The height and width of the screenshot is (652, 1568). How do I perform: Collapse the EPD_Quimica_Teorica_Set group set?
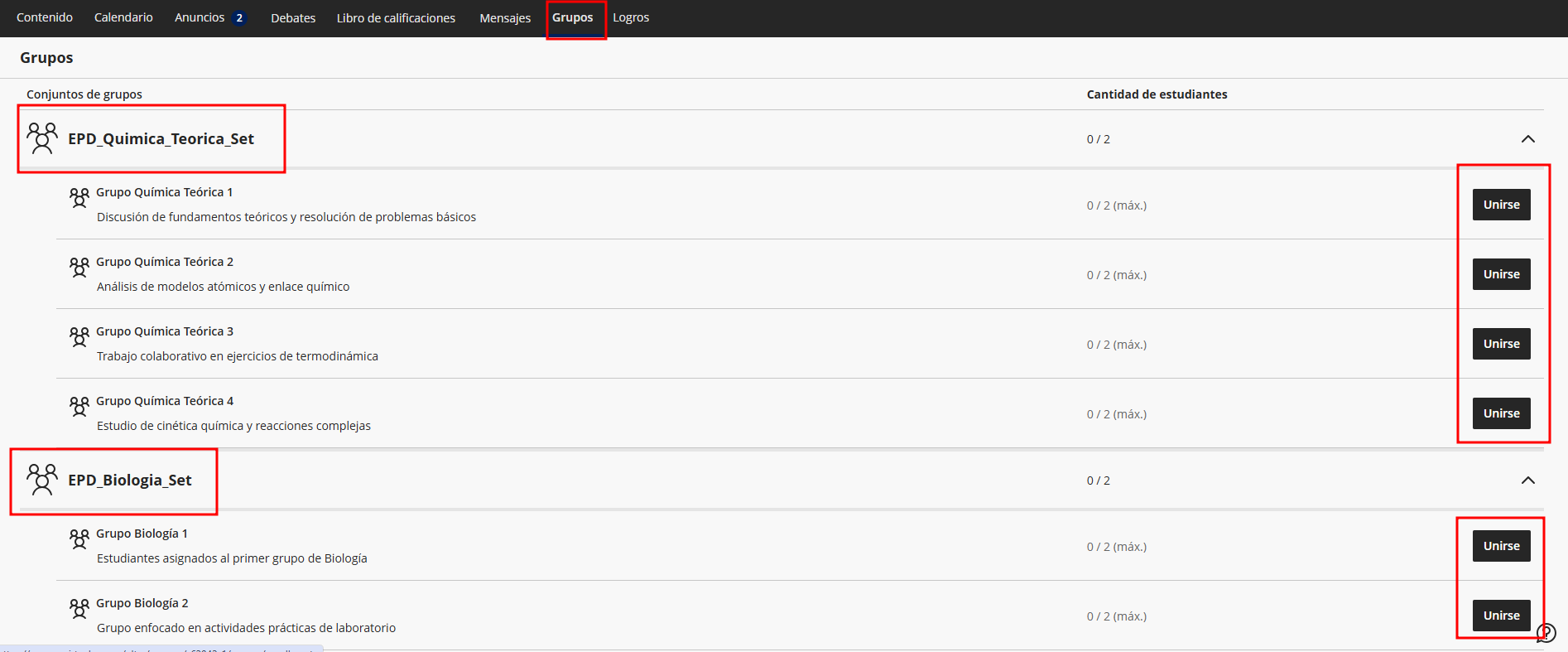(x=1527, y=139)
